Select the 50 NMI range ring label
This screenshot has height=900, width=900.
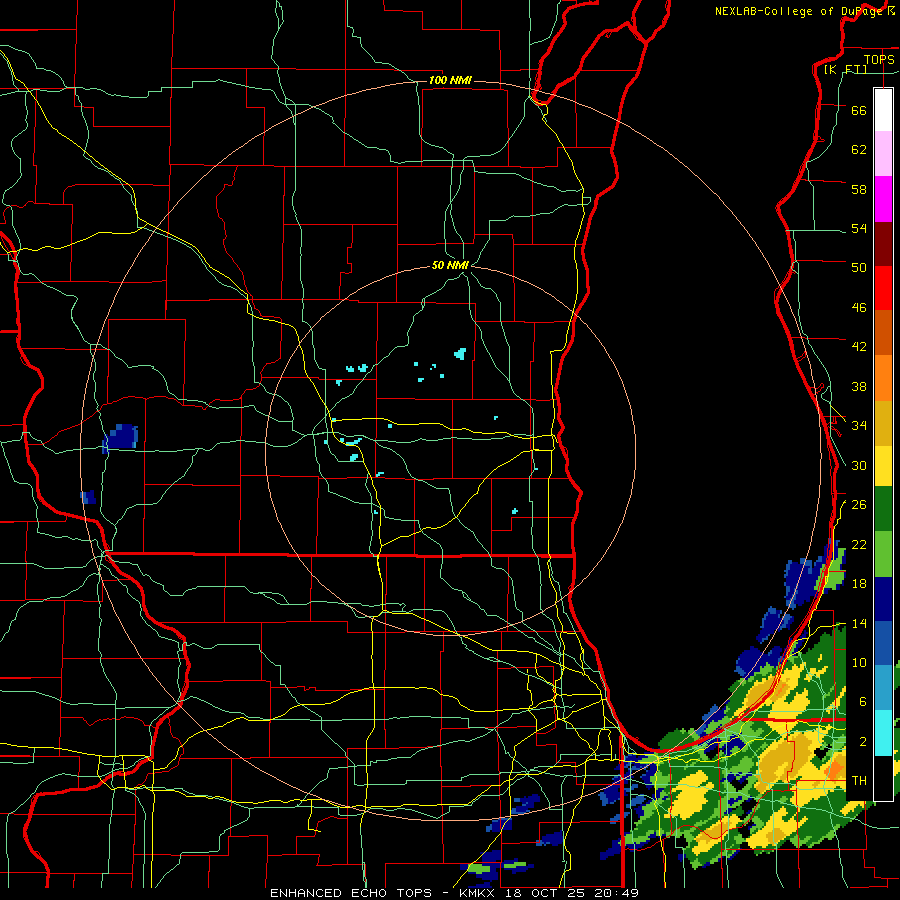coord(450,265)
